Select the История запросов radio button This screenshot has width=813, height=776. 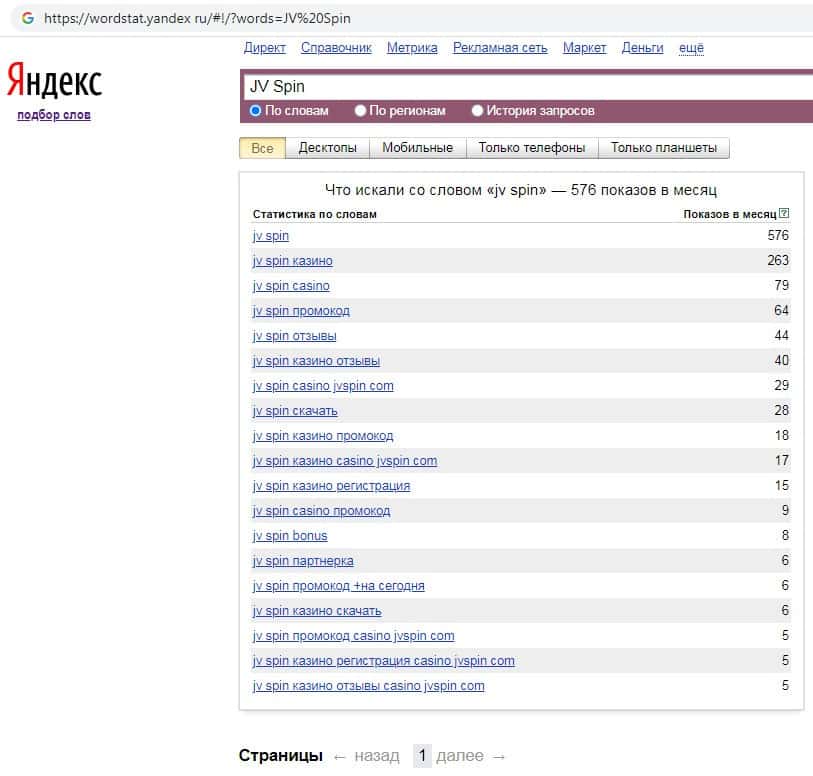point(477,111)
